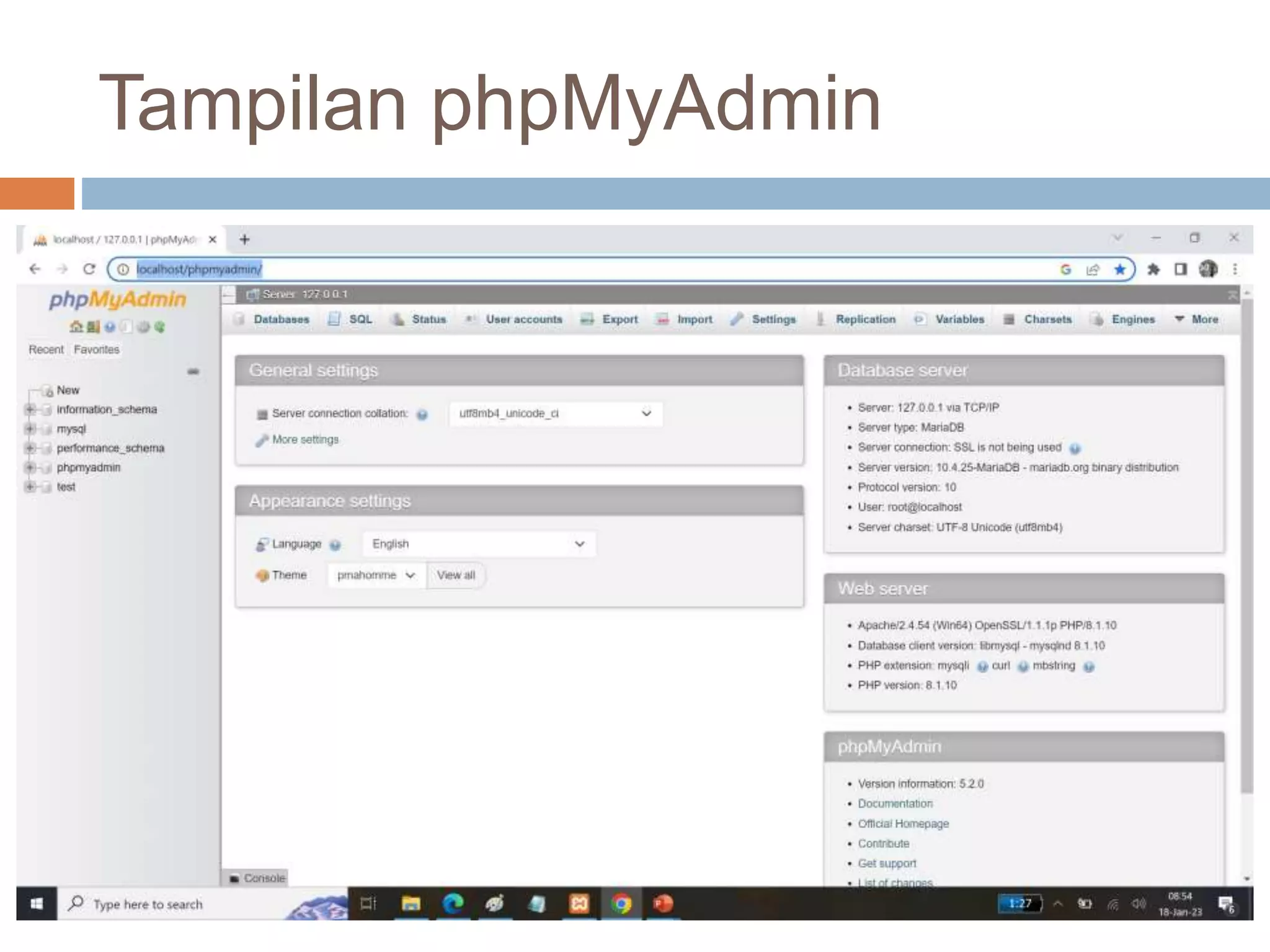
Task: Open File Explorer from the taskbar
Action: click(x=411, y=904)
